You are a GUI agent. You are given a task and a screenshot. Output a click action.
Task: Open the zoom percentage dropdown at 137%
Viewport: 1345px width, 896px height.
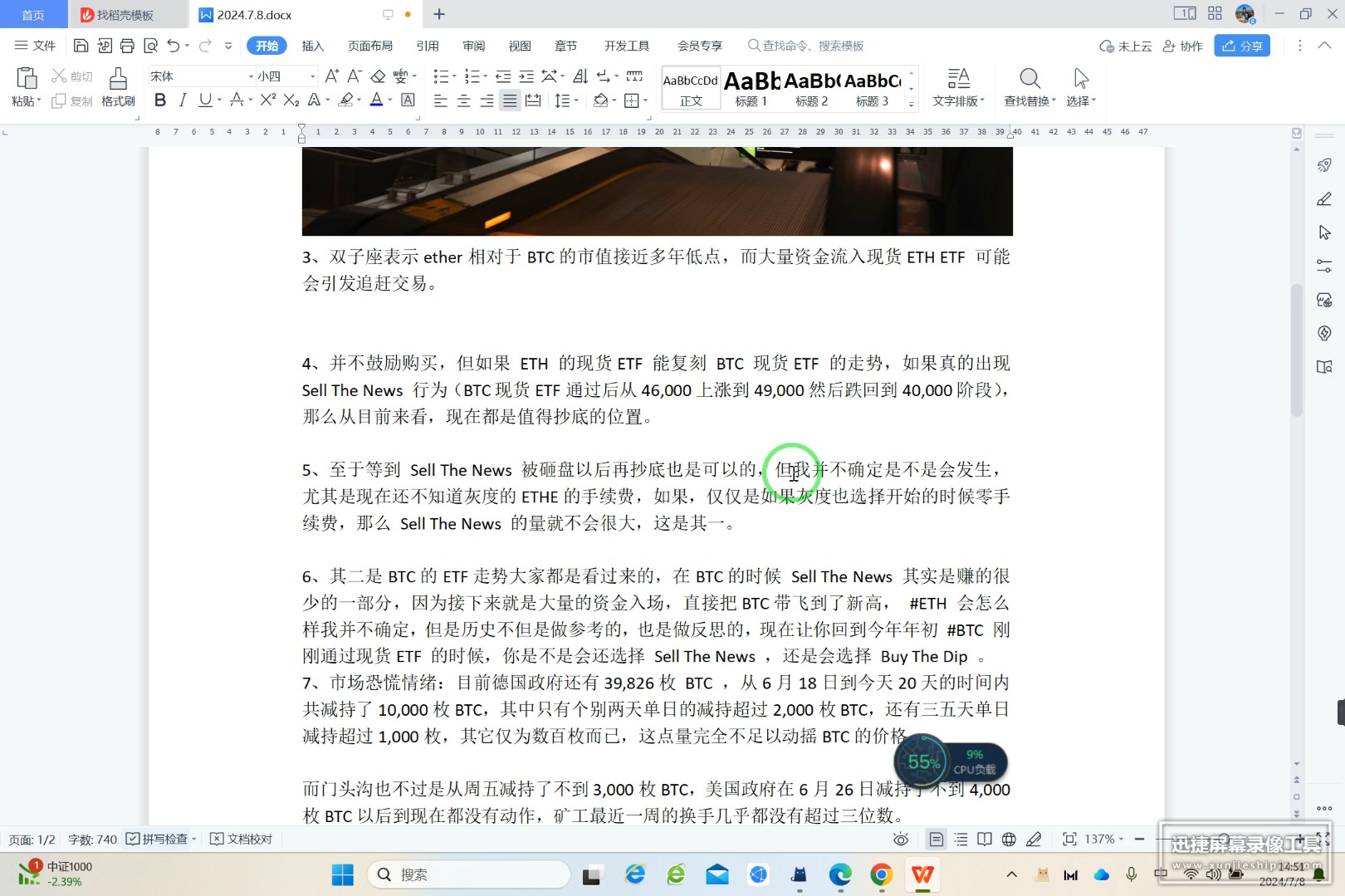pos(1103,840)
